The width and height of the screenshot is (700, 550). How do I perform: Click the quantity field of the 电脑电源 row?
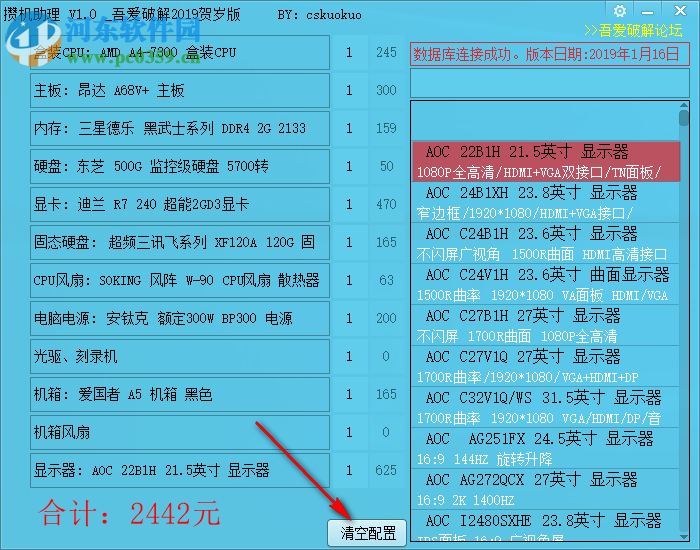(350, 318)
